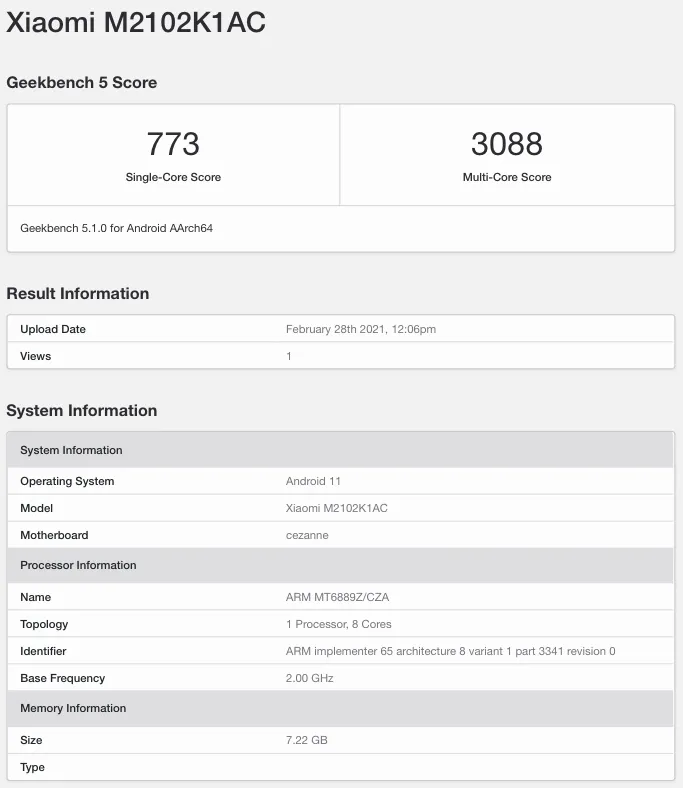Click Geekbench 5.1.0 for Android AArch64 text

pyautogui.click(x=116, y=228)
